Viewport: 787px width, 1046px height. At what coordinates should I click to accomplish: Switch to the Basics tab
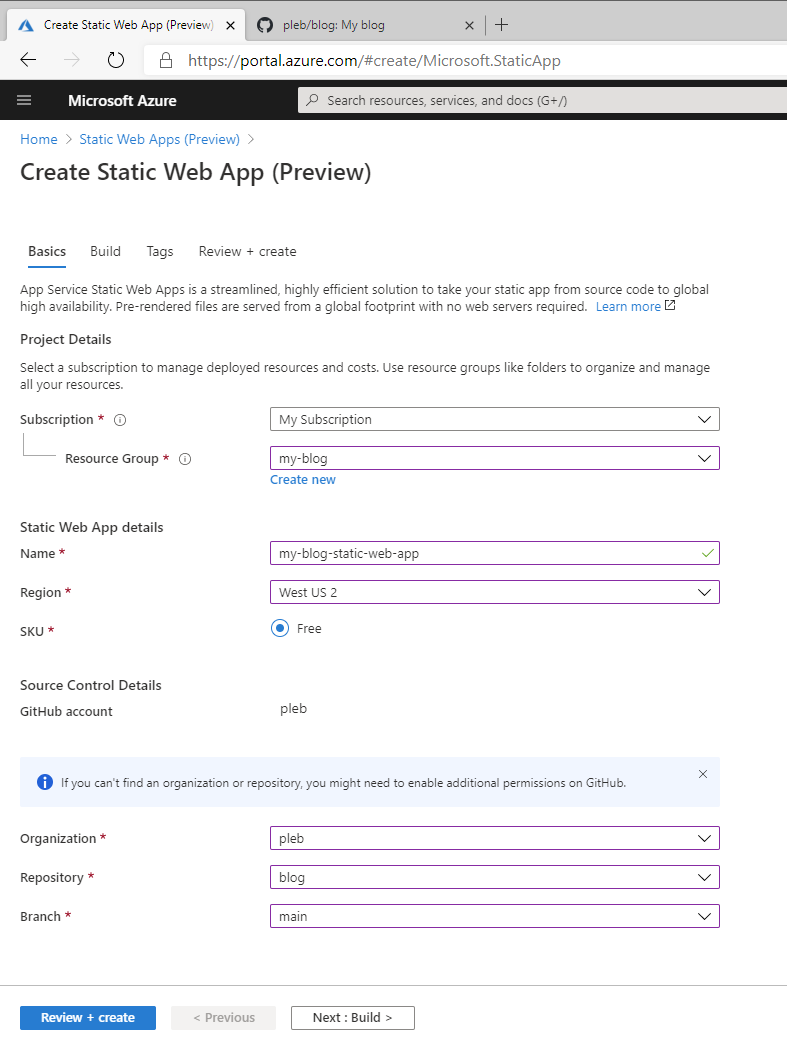click(x=47, y=251)
